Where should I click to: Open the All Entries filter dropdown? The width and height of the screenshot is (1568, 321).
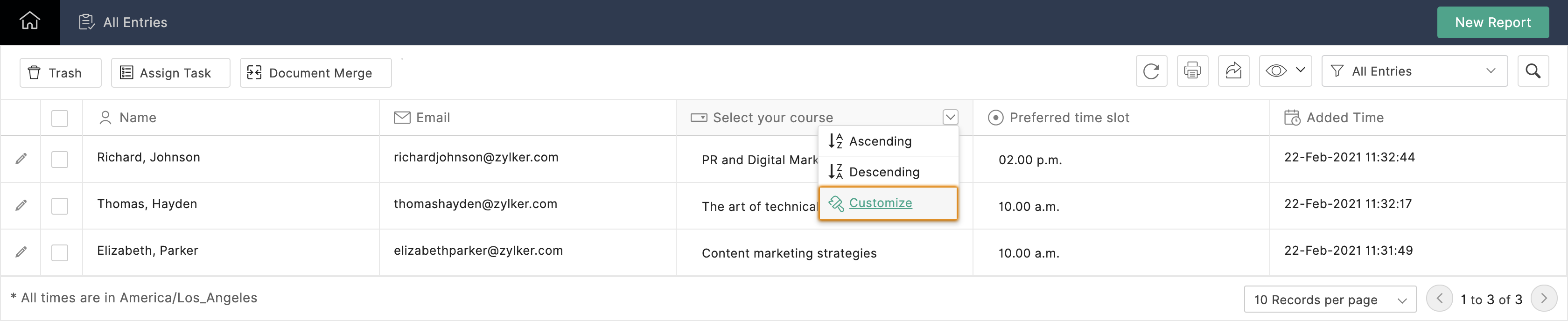click(x=1414, y=71)
